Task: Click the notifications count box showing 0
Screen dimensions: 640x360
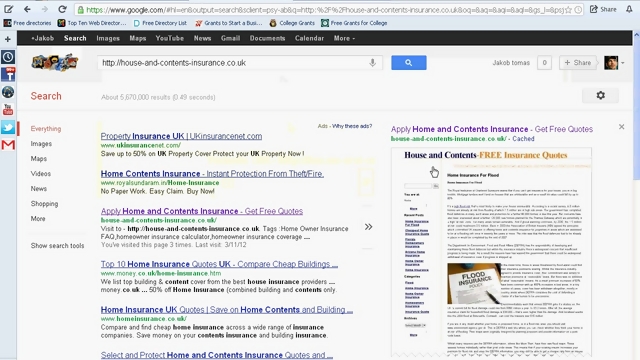Action: [544, 63]
